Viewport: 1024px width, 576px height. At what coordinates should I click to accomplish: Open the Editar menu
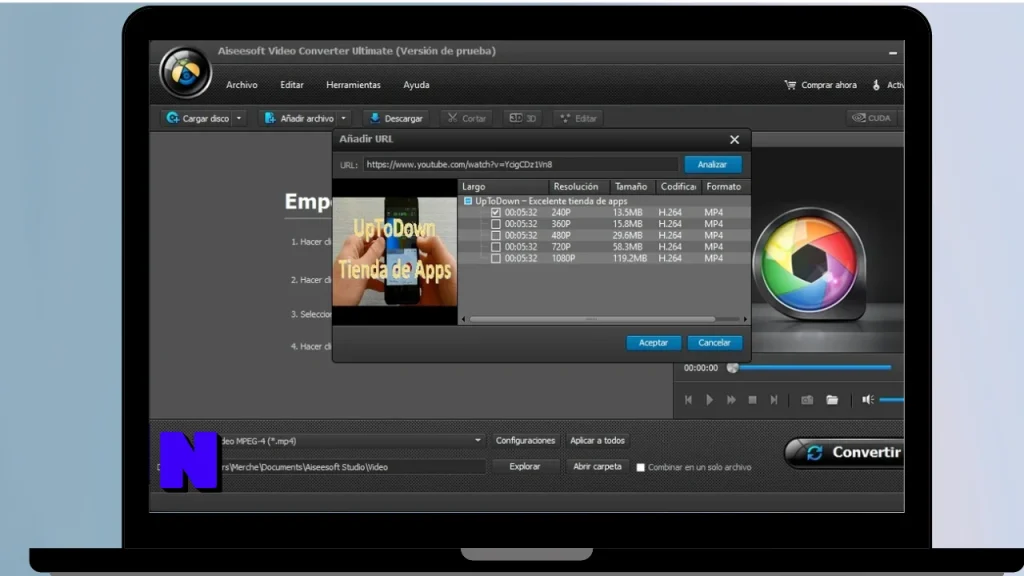point(292,85)
